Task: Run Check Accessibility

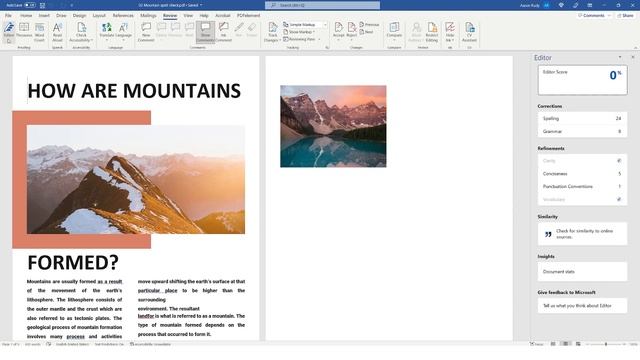Action: point(81,32)
